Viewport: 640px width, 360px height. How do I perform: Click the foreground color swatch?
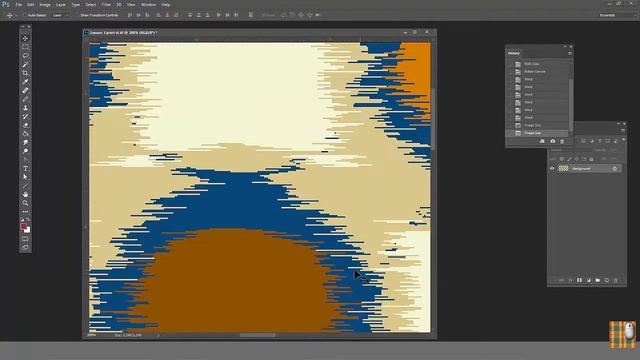coord(24,227)
